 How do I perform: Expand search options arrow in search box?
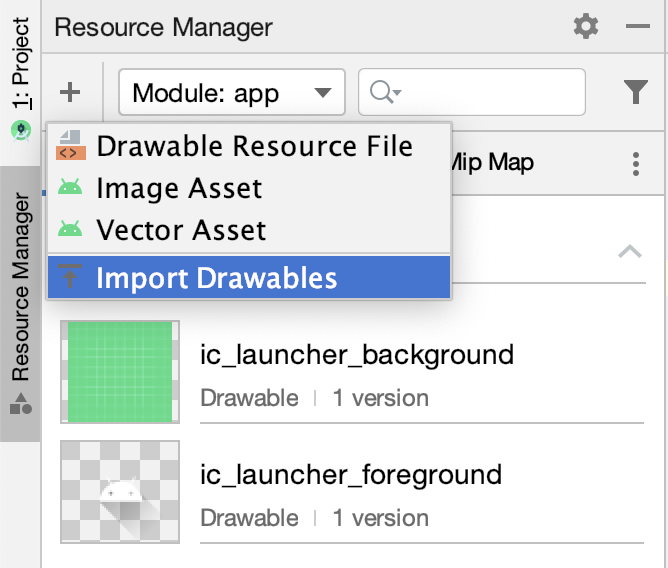point(397,94)
